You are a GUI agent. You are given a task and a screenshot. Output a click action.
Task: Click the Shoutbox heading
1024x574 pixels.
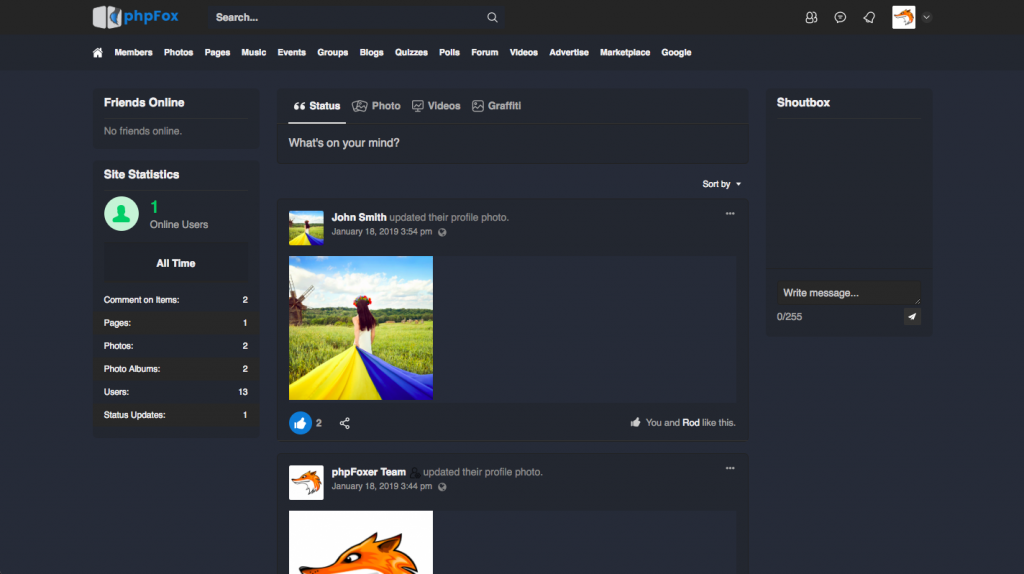[x=803, y=103]
